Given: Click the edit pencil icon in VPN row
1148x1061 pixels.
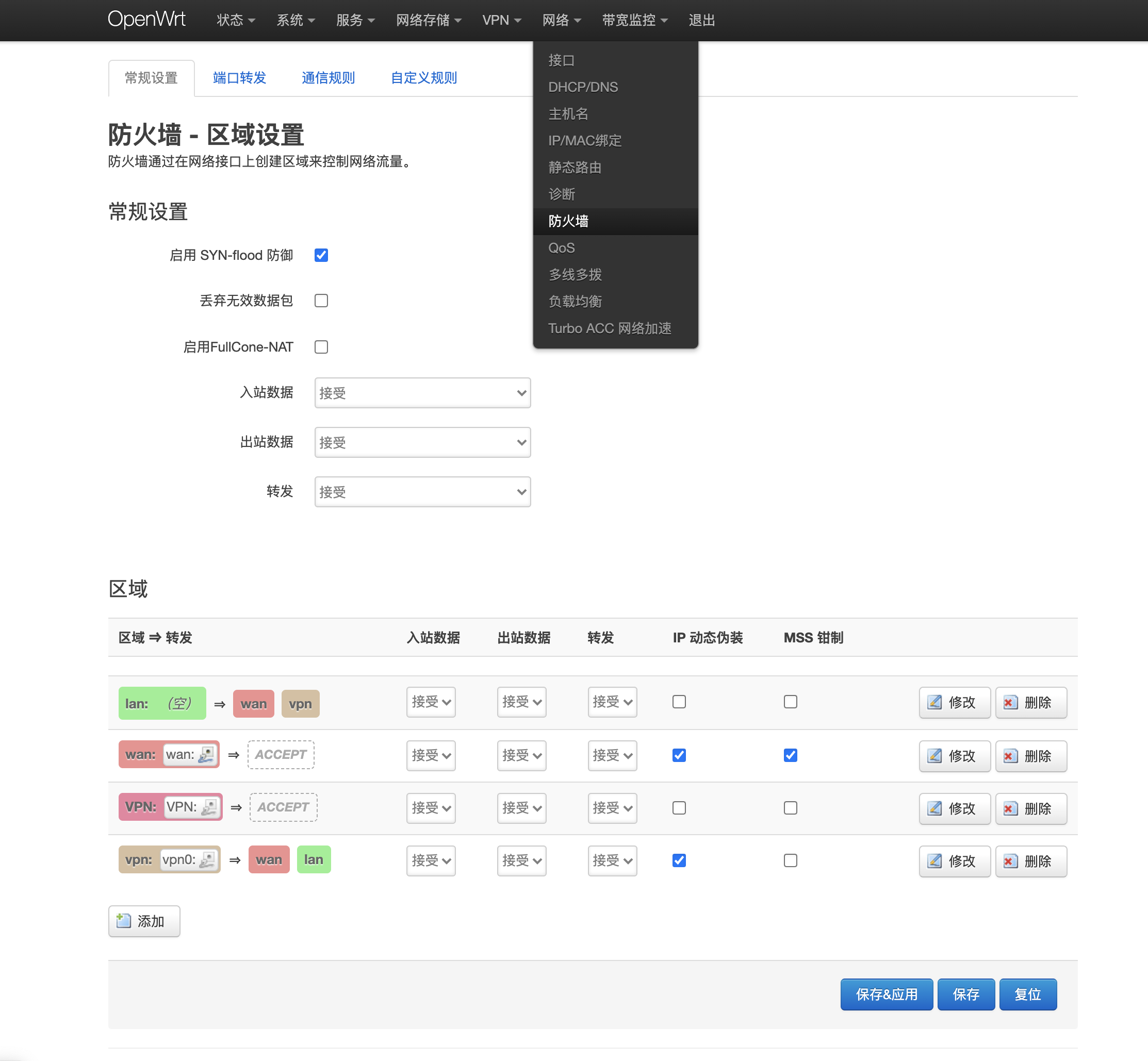Looking at the screenshot, I should click(x=934, y=808).
